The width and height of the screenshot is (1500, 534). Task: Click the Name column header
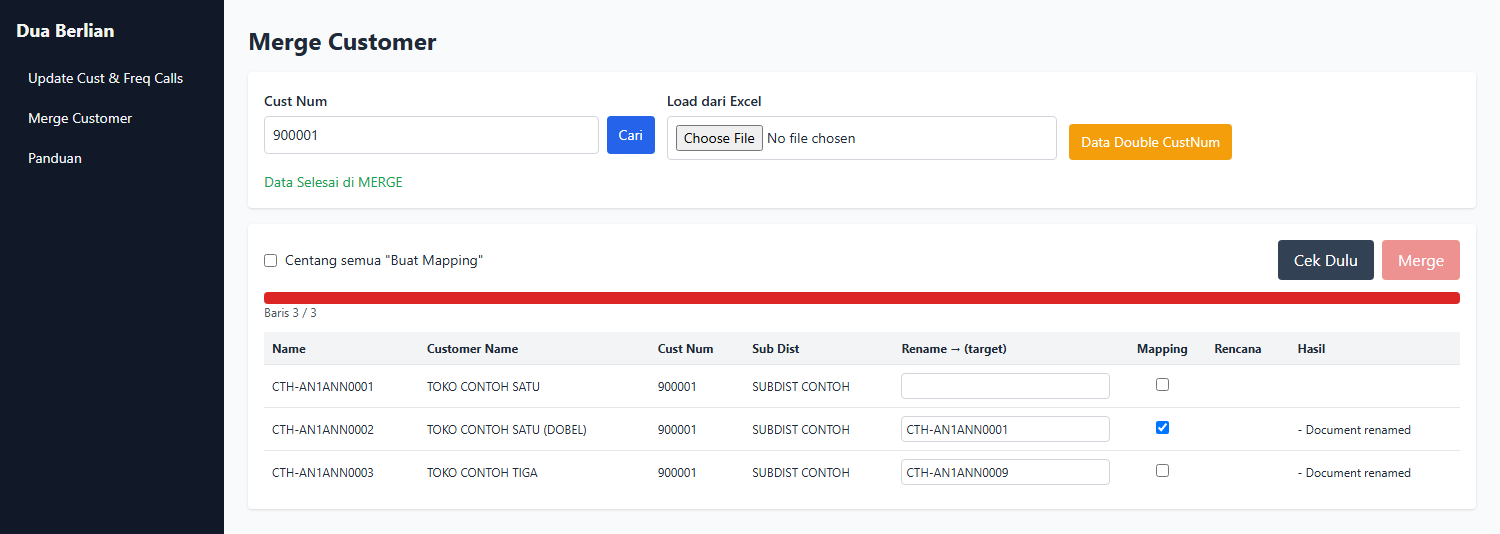pyautogui.click(x=289, y=349)
